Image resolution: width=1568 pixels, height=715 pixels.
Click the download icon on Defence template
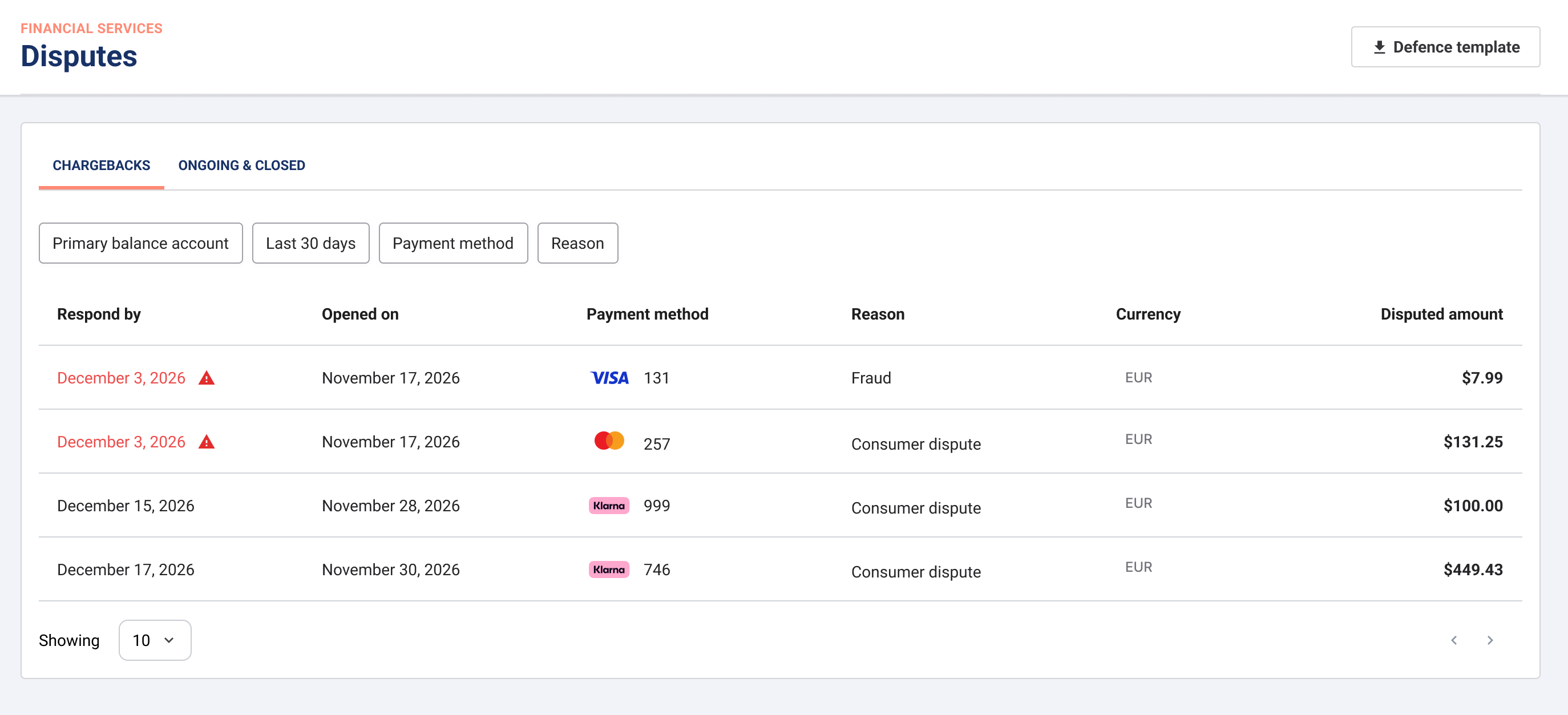[1379, 47]
